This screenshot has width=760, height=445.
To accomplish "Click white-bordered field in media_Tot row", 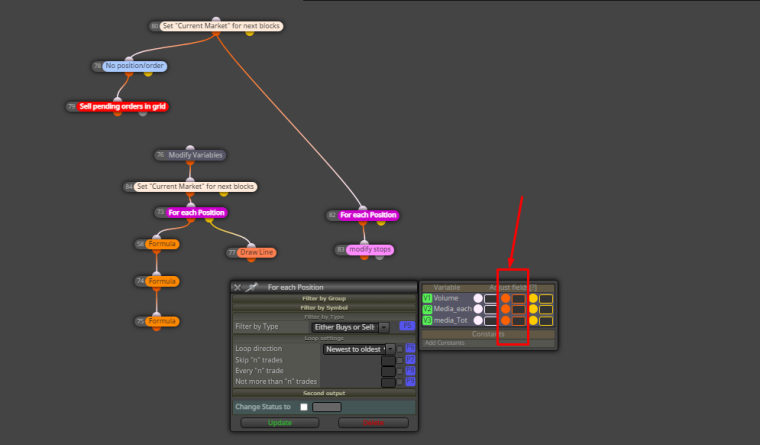I will (x=491, y=321).
